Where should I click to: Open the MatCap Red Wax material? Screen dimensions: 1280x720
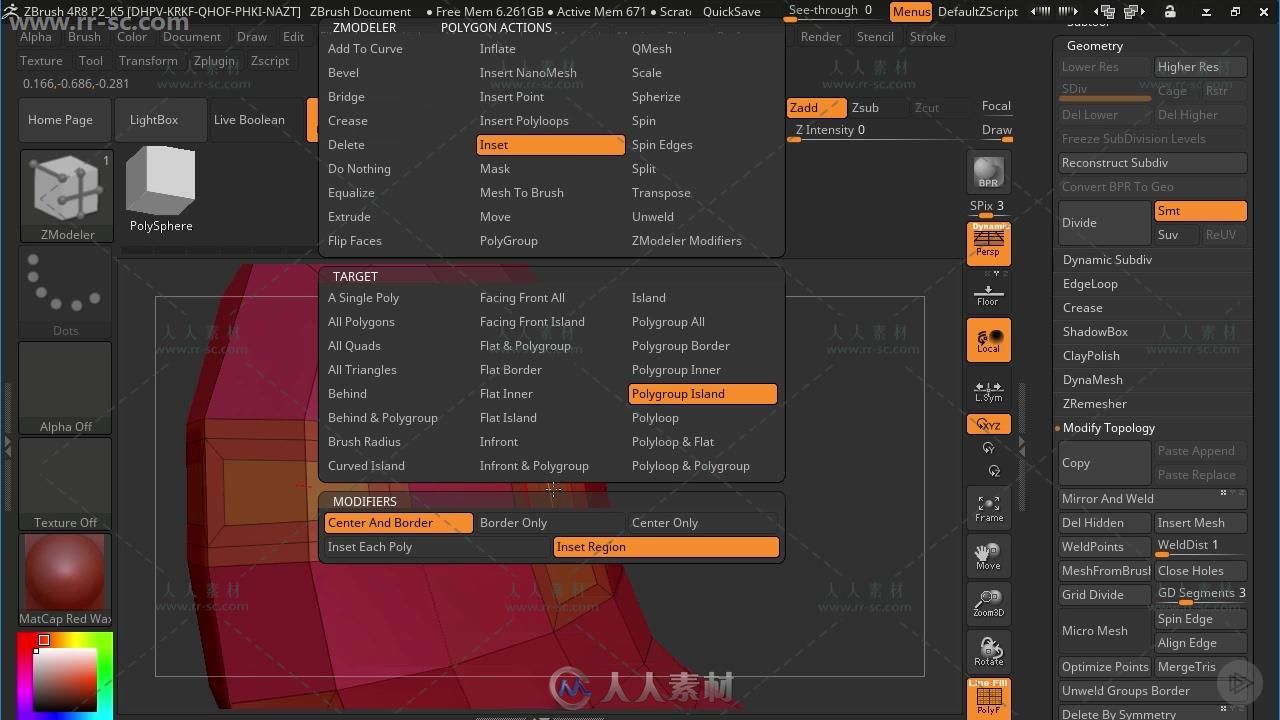(x=65, y=580)
